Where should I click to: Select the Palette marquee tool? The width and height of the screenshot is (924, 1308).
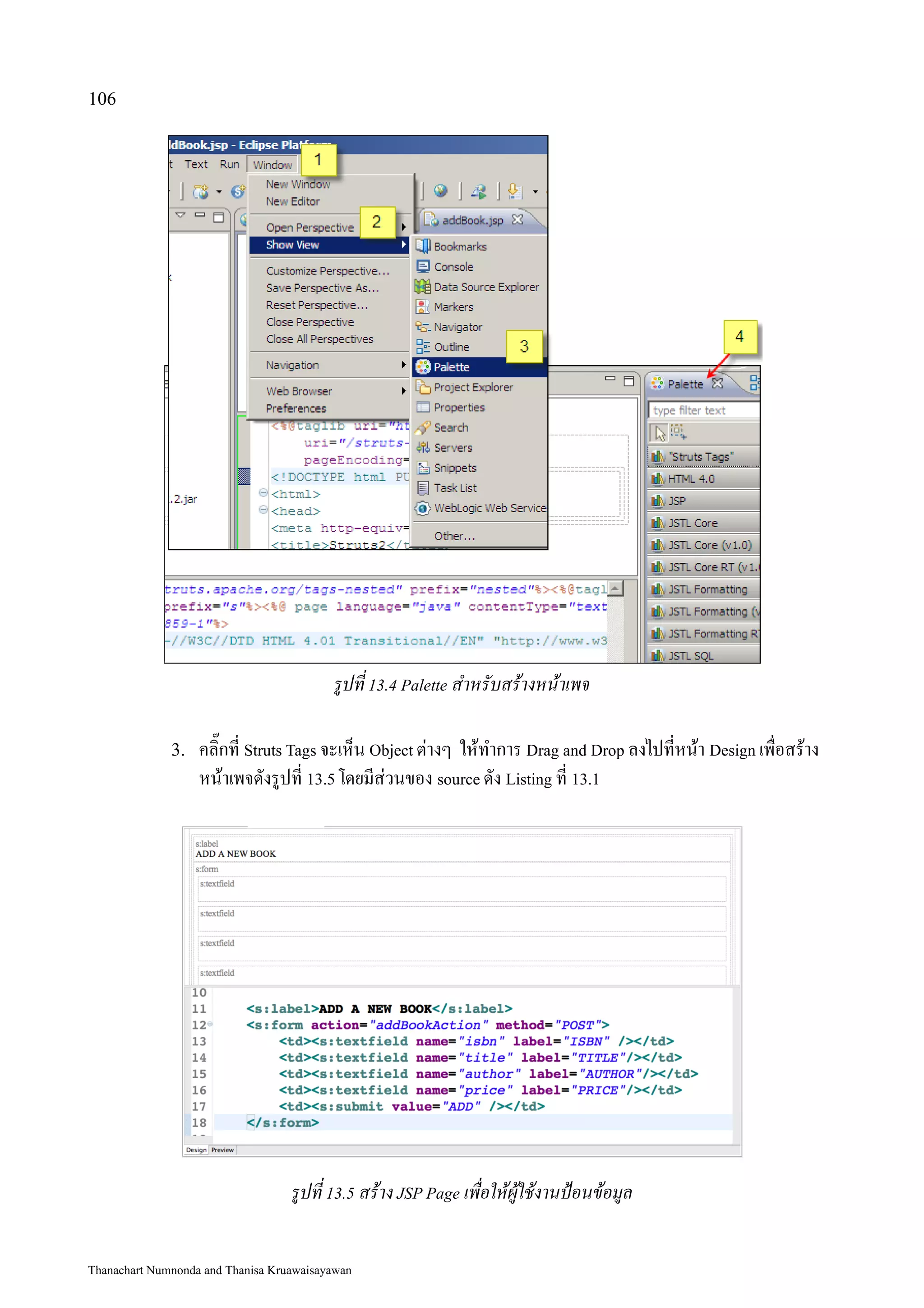[679, 432]
